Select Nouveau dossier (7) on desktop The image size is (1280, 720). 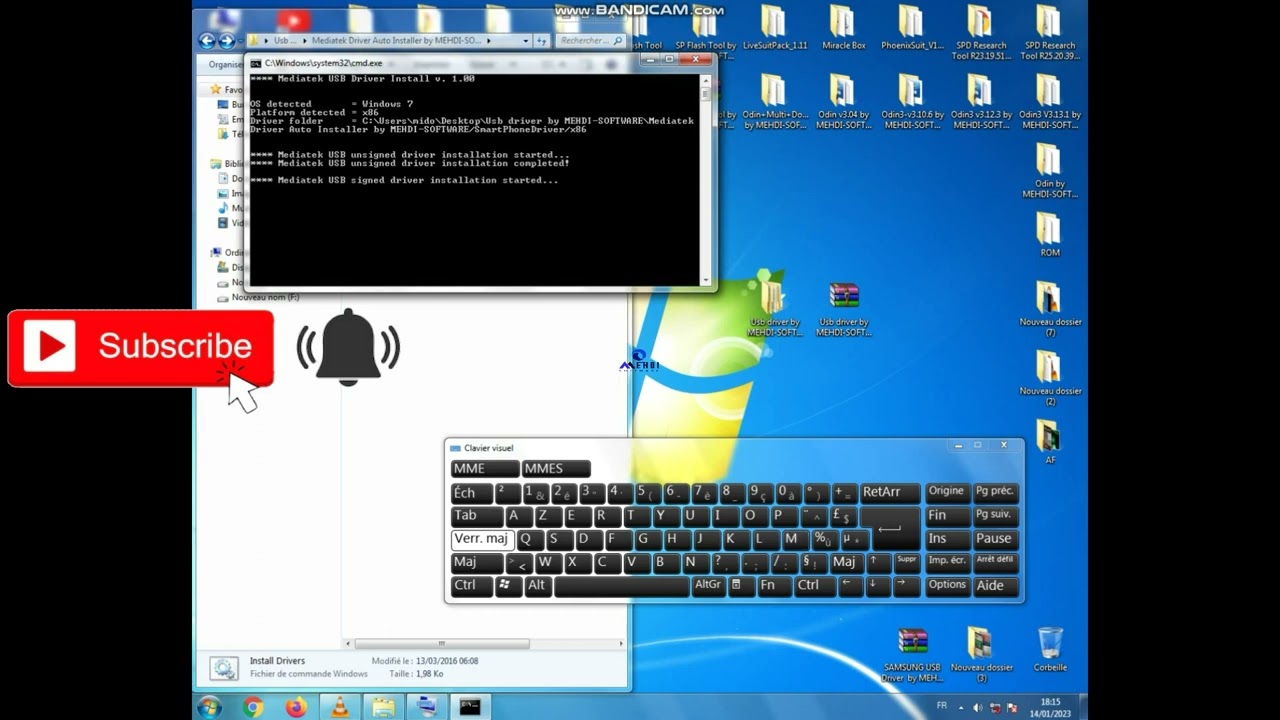[1049, 309]
